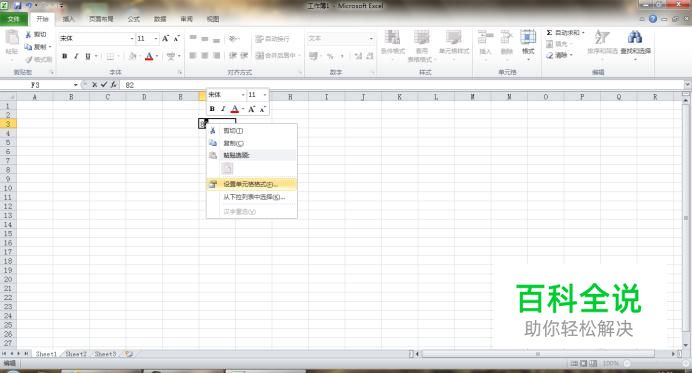Image resolution: width=692 pixels, height=373 pixels.
Task: Click the insert function fx icon
Action: click(x=113, y=85)
